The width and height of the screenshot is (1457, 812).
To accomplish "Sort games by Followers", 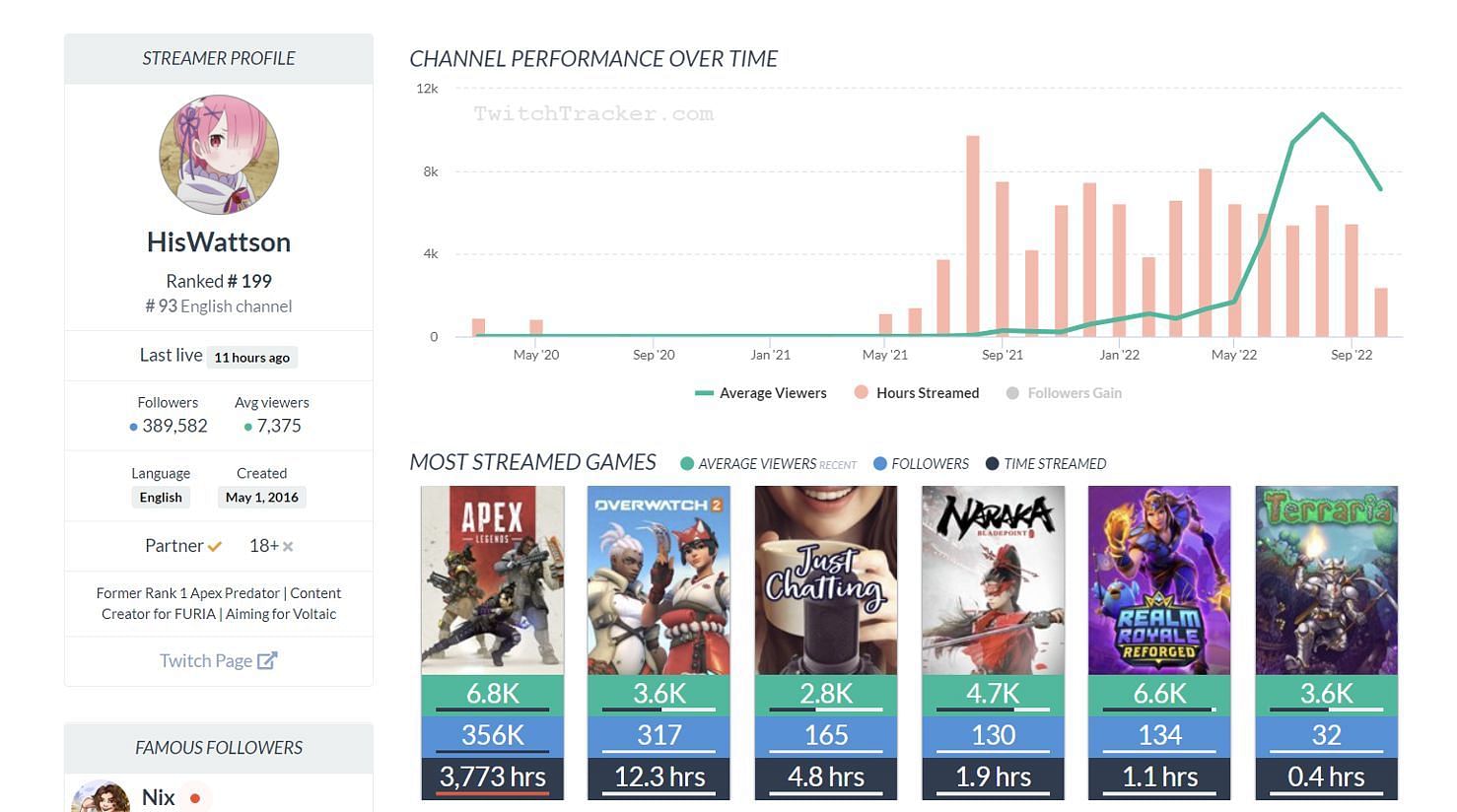I will pyautogui.click(x=921, y=464).
